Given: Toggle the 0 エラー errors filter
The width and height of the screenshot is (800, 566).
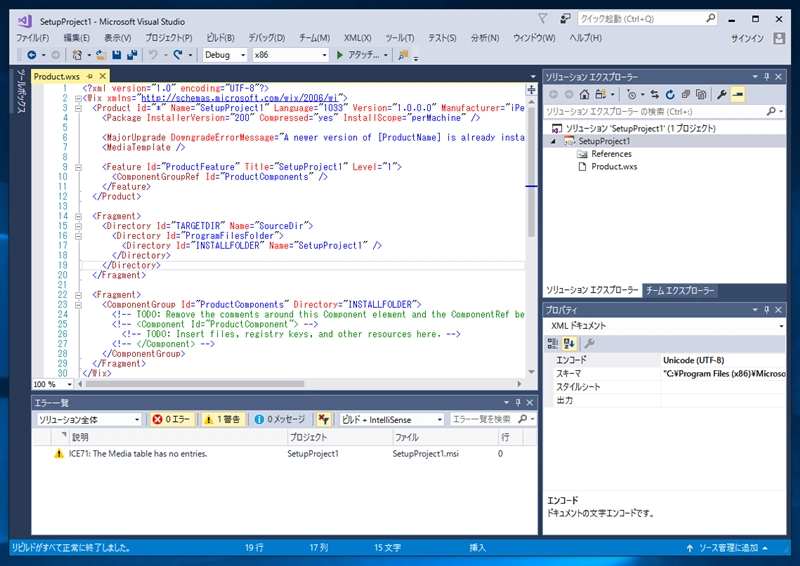Looking at the screenshot, I should [171, 420].
